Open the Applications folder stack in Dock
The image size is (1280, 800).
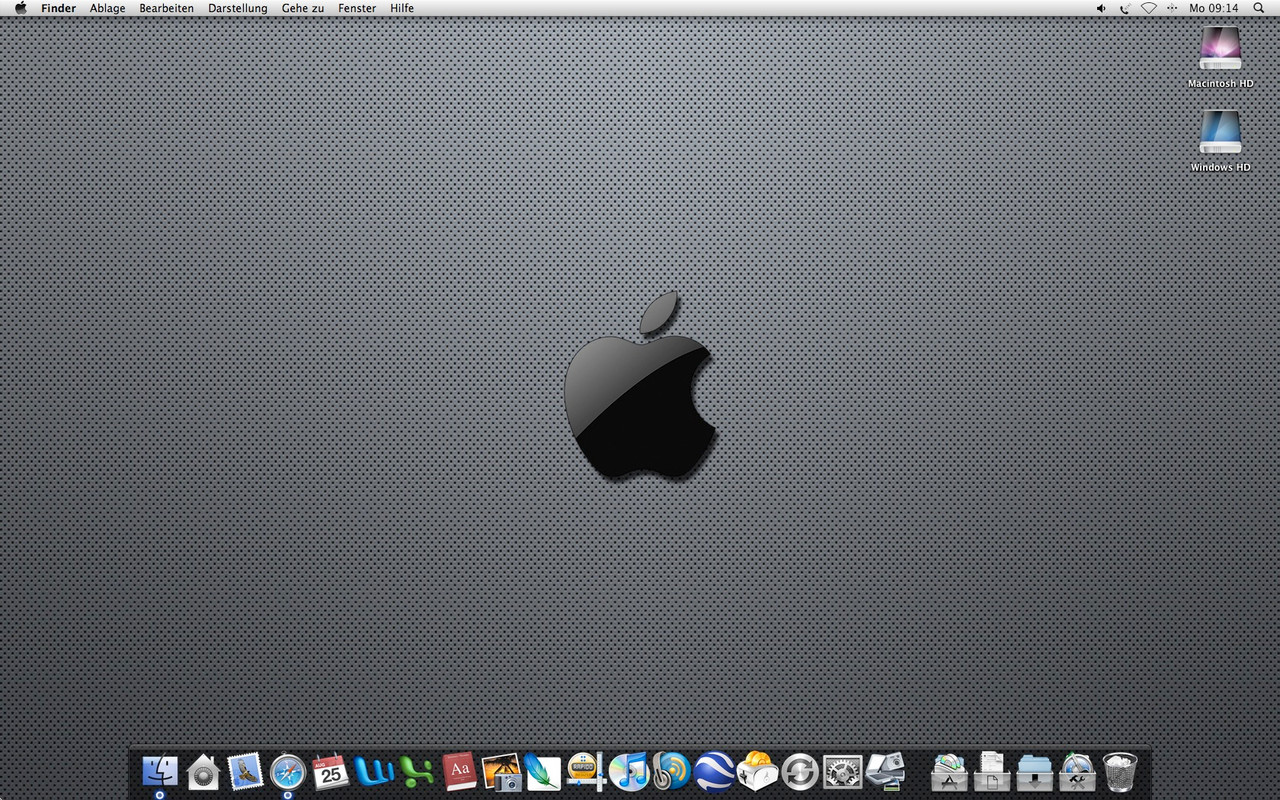tap(949, 771)
